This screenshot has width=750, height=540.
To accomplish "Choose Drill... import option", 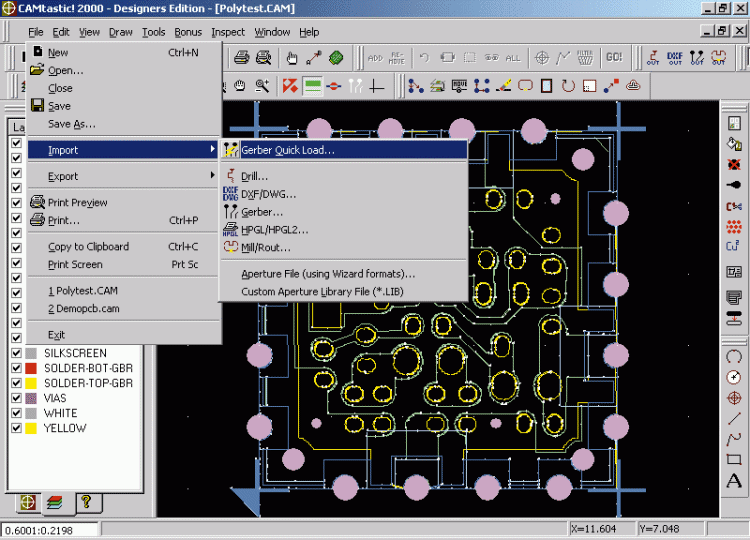I will coord(343,176).
